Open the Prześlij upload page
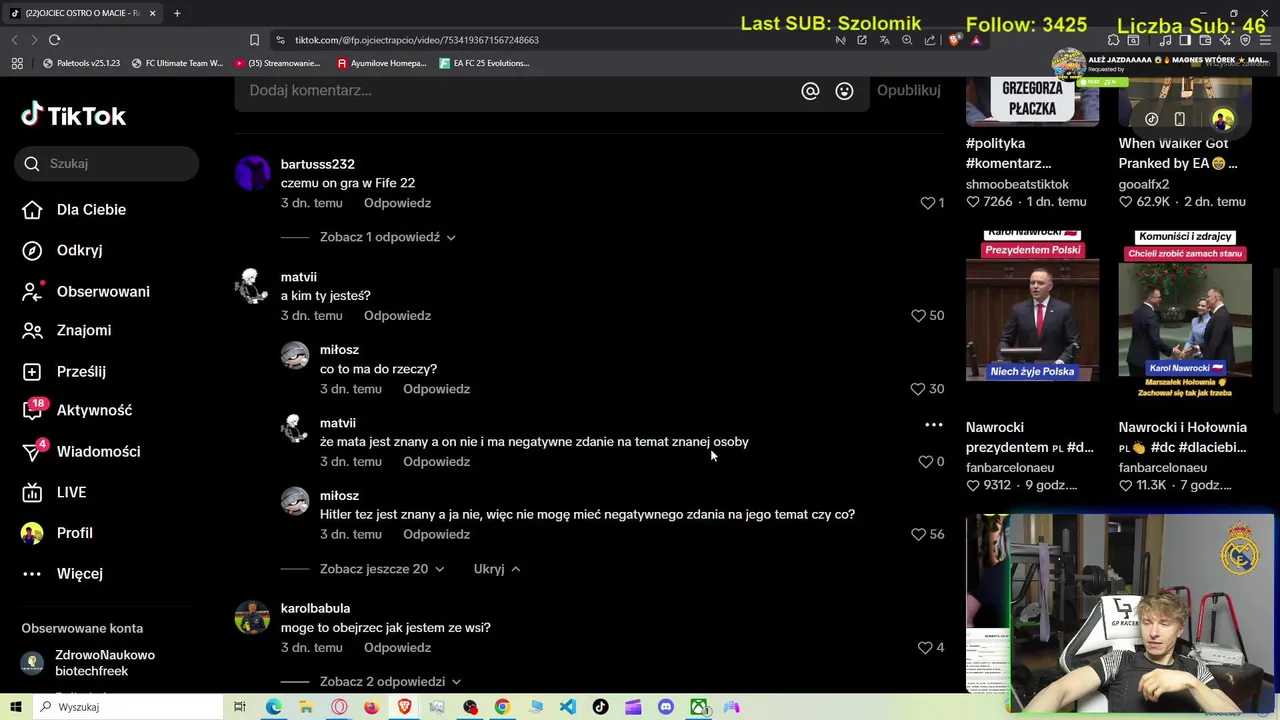 81,371
